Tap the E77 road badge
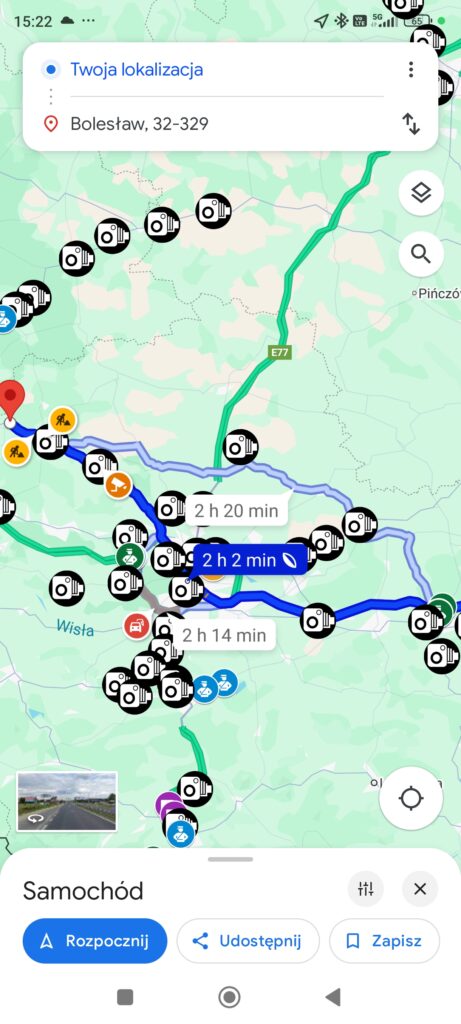Screen dimensions: 461x1024 click(280, 353)
